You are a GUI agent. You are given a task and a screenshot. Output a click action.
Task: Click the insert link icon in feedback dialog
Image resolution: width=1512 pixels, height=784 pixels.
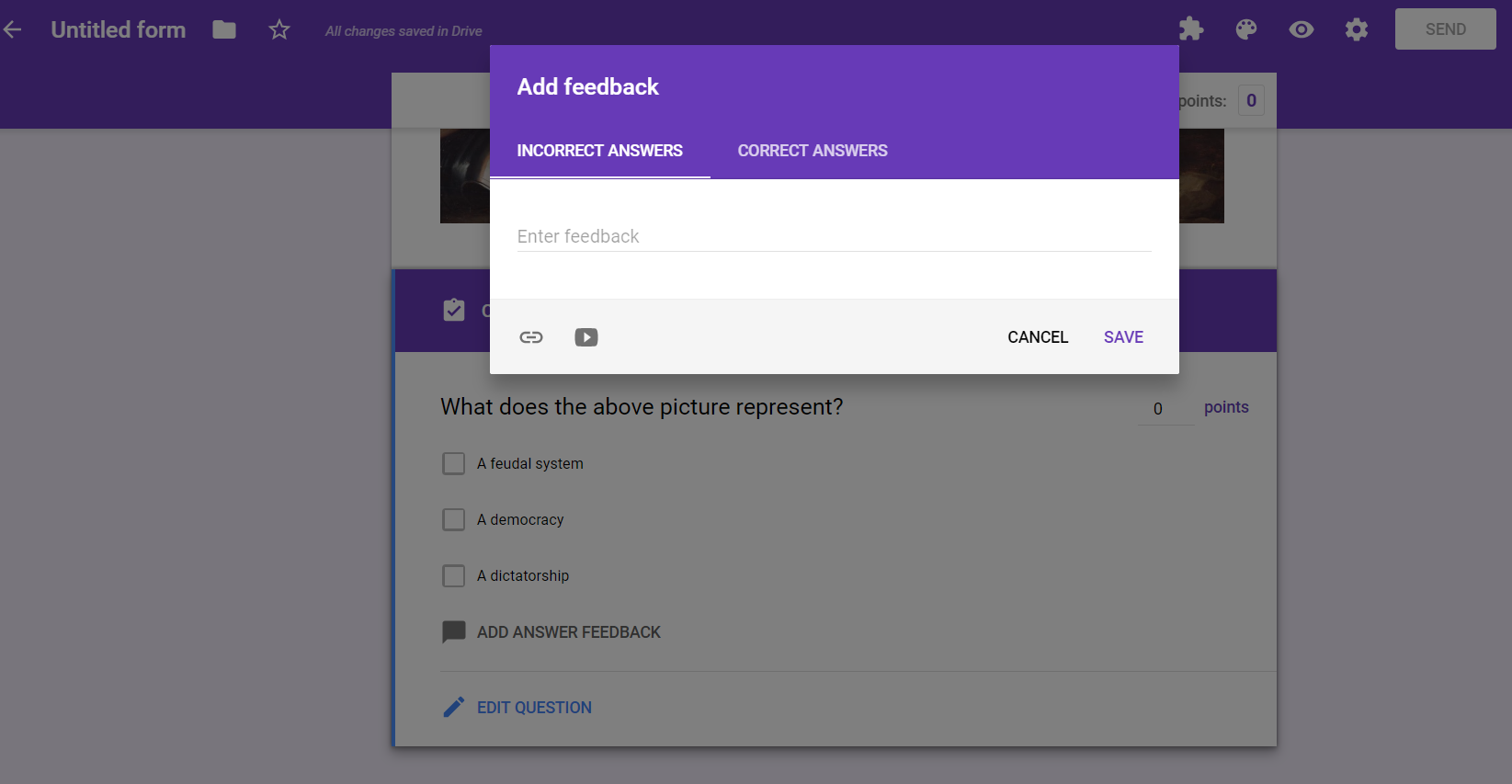531,337
